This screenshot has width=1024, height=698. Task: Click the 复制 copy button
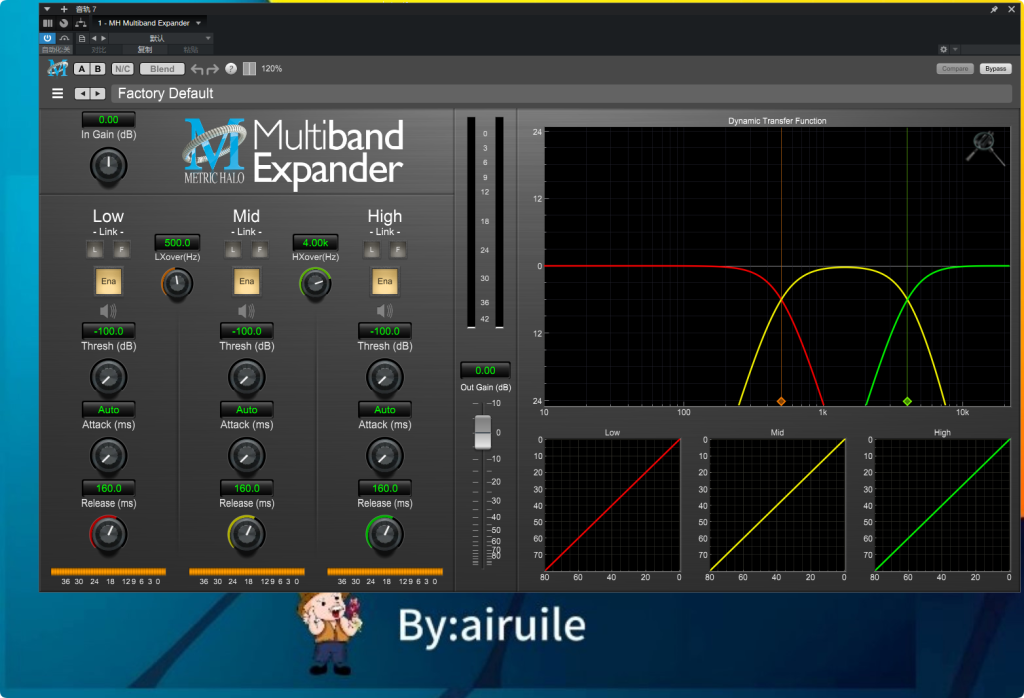click(x=144, y=50)
